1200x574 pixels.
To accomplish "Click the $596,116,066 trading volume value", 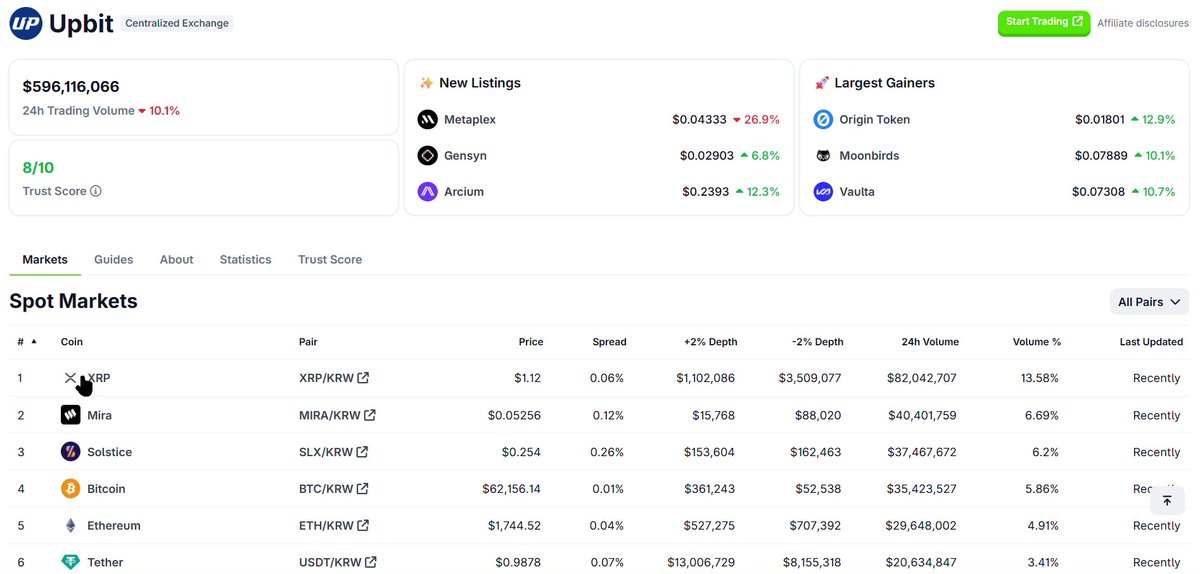I will point(71,87).
